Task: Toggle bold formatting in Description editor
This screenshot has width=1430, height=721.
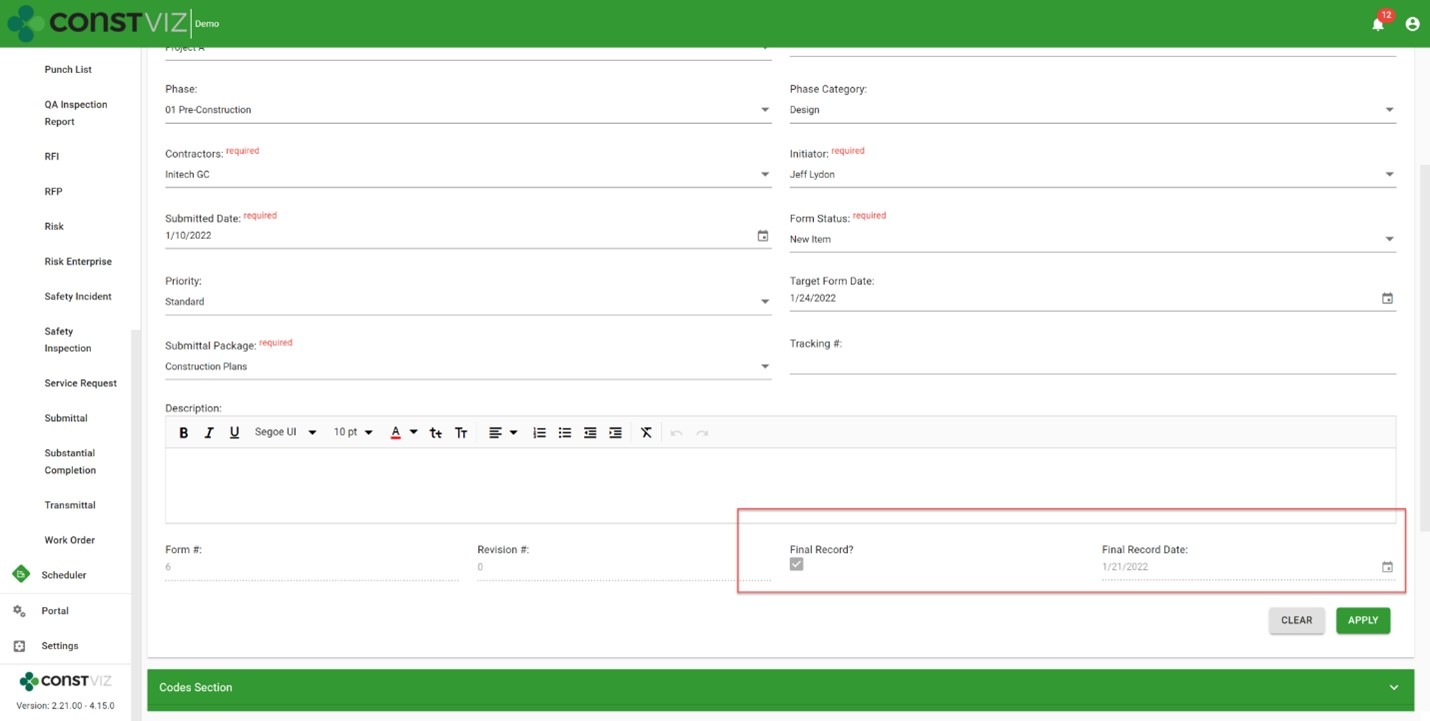Action: click(184, 433)
